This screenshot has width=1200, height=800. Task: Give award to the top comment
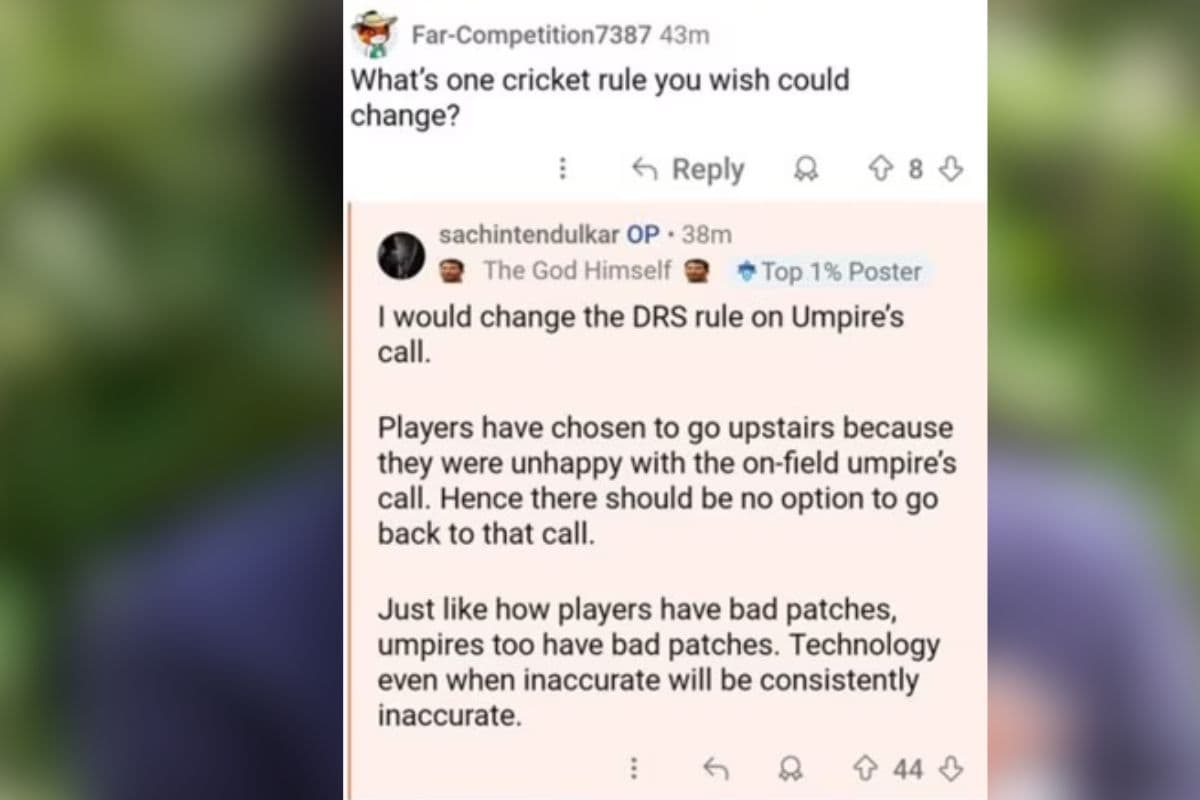click(x=805, y=170)
